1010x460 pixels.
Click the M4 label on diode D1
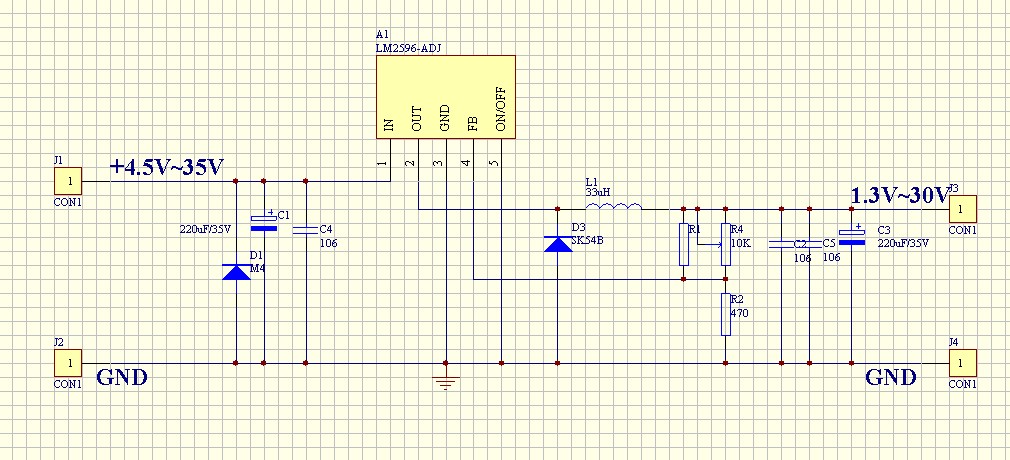click(x=258, y=268)
